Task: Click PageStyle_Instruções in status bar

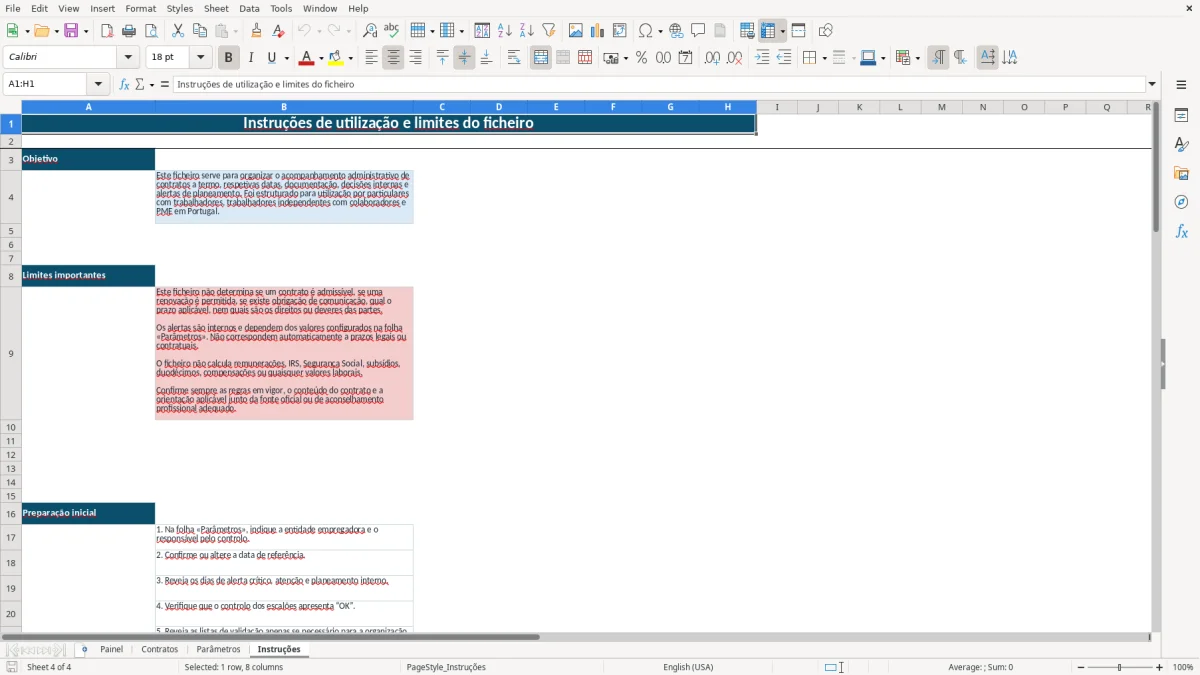Action: tap(446, 667)
